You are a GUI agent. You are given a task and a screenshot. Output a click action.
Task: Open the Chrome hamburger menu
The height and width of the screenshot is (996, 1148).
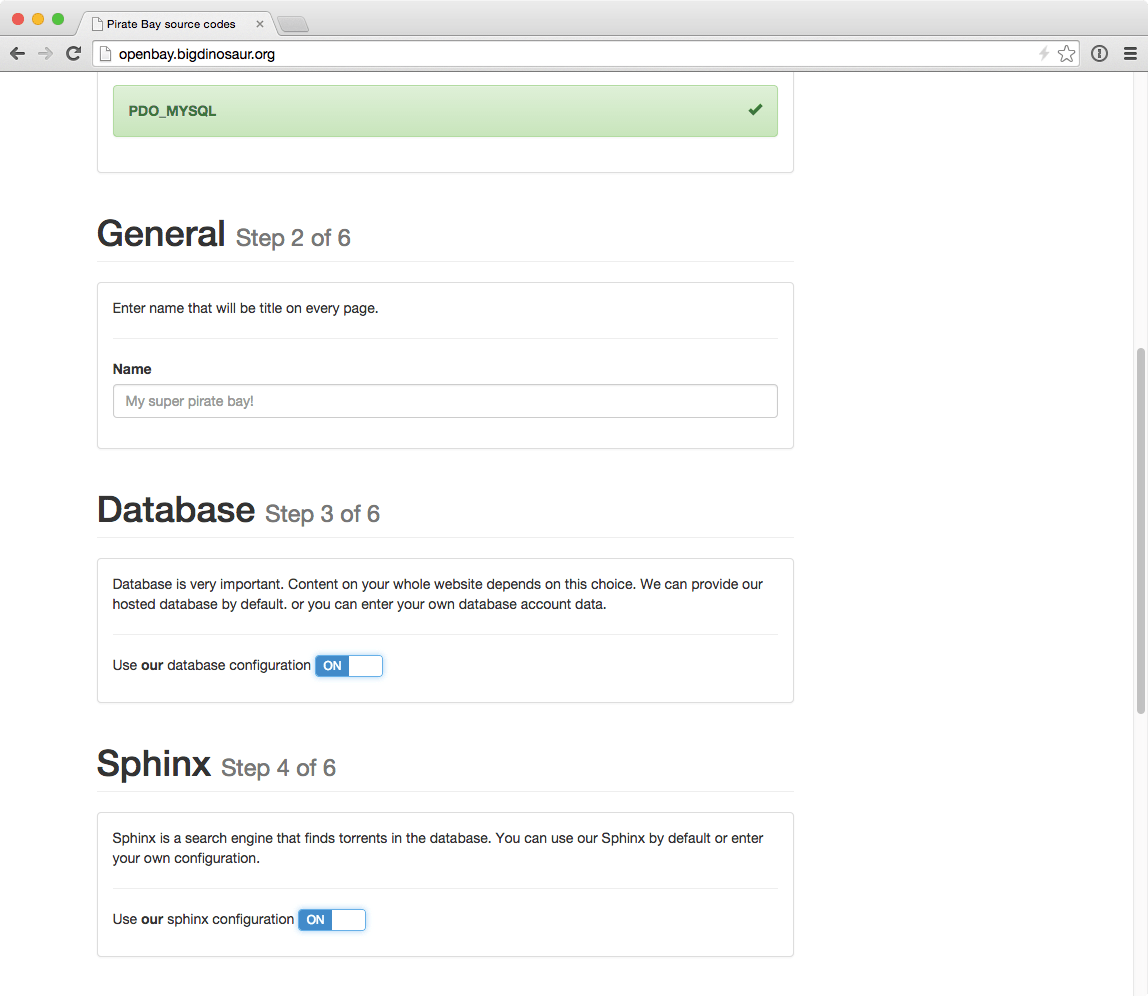pyautogui.click(x=1130, y=54)
